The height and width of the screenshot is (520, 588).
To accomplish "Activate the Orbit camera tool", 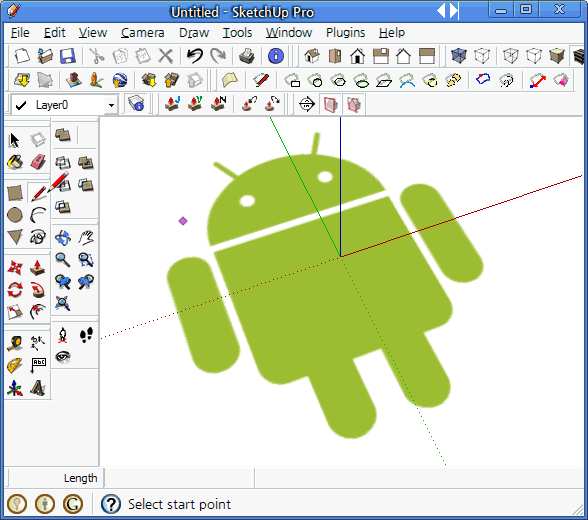I will (63, 237).
